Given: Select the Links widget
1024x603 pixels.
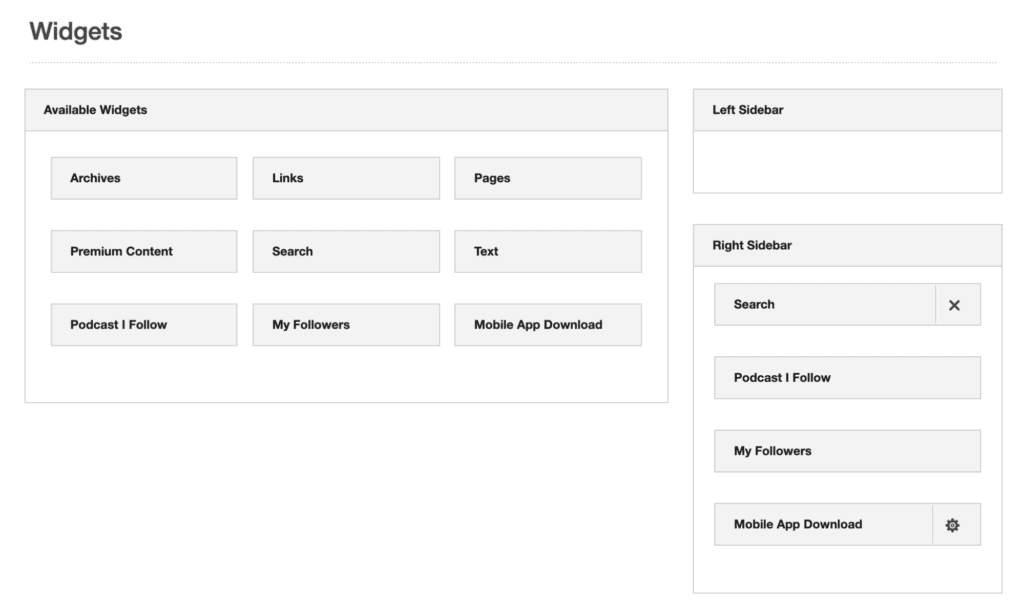Looking at the screenshot, I should (345, 178).
